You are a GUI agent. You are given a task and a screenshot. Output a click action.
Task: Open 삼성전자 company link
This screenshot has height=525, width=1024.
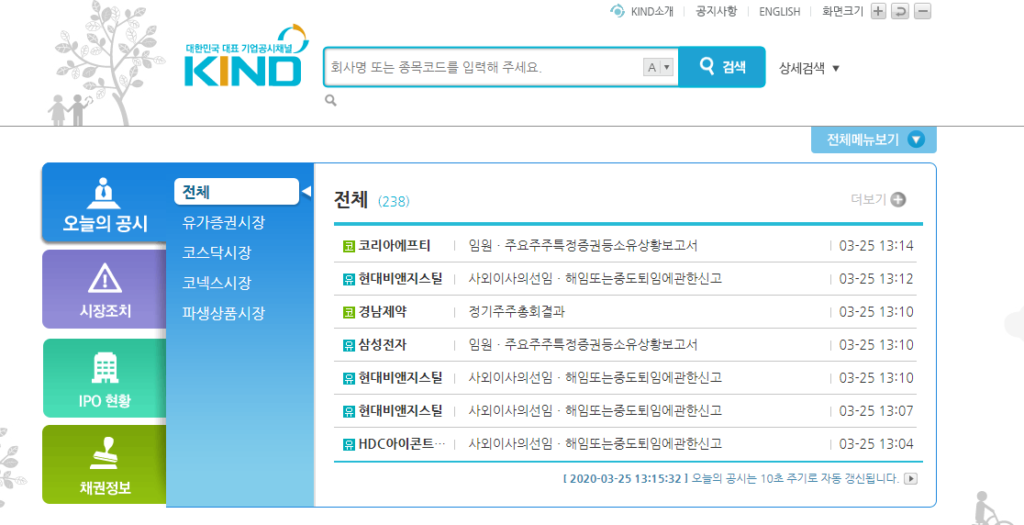coord(382,345)
